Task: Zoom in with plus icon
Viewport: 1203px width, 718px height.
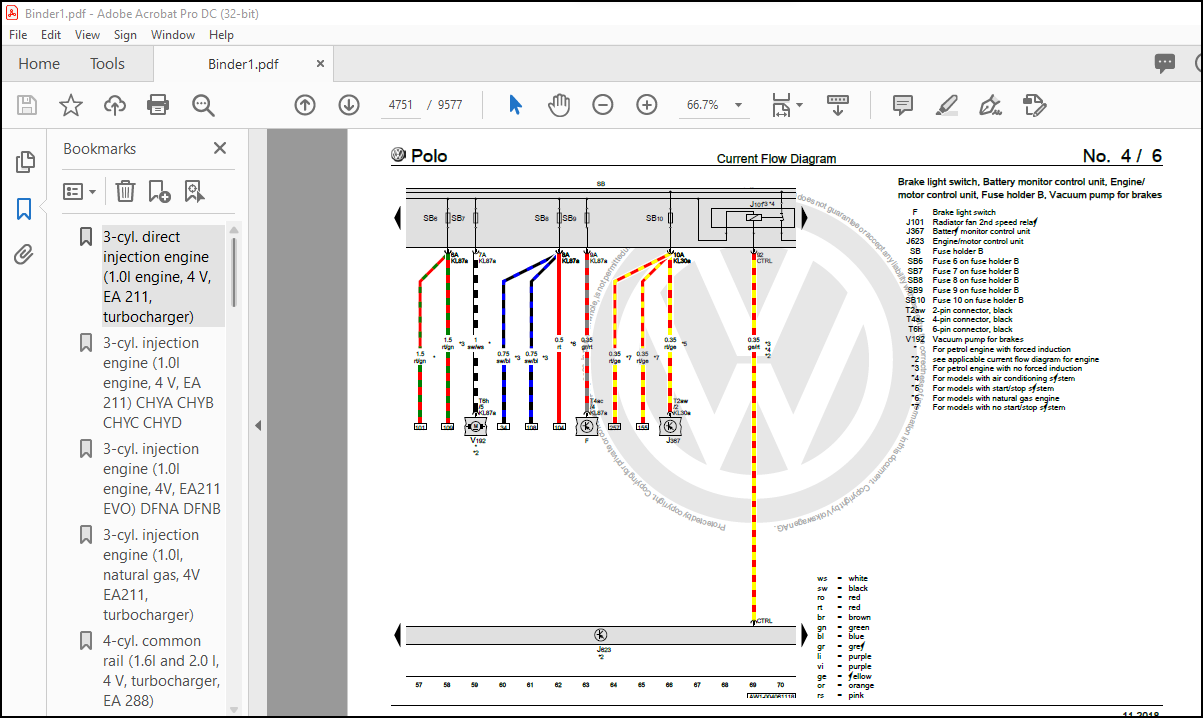Action: pyautogui.click(x=647, y=105)
